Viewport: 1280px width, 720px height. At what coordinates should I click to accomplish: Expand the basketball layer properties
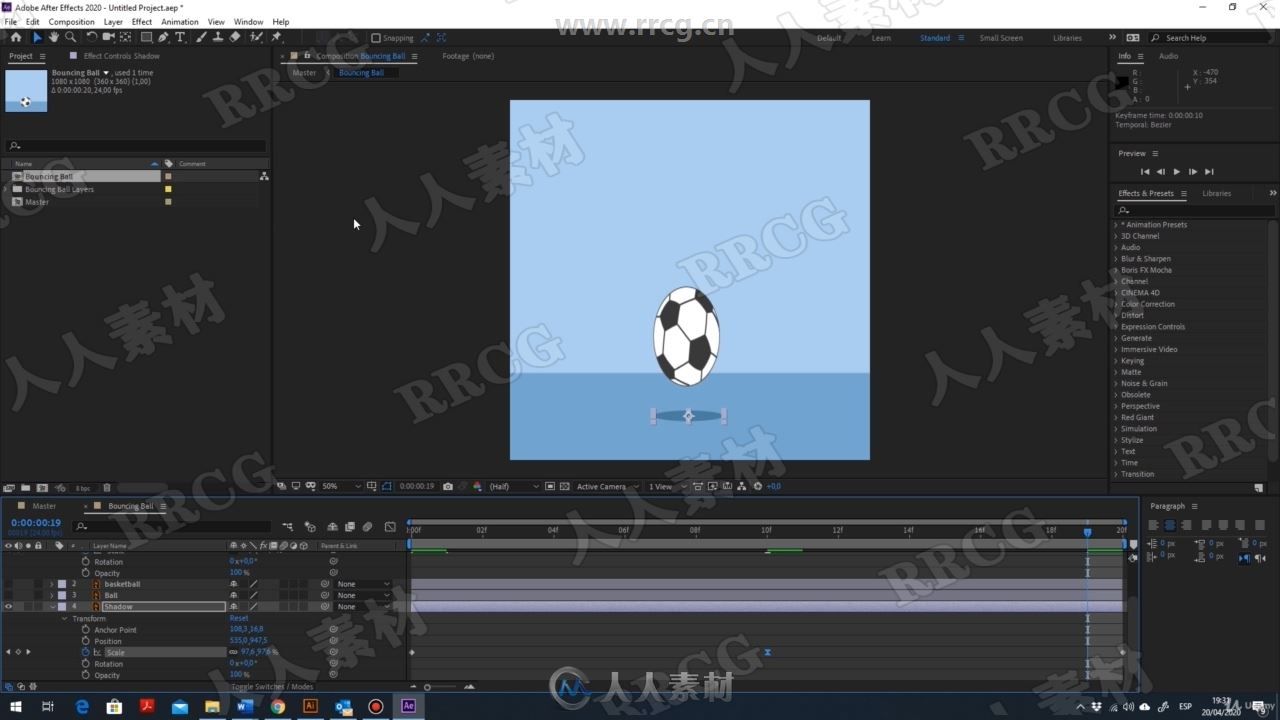tap(52, 584)
